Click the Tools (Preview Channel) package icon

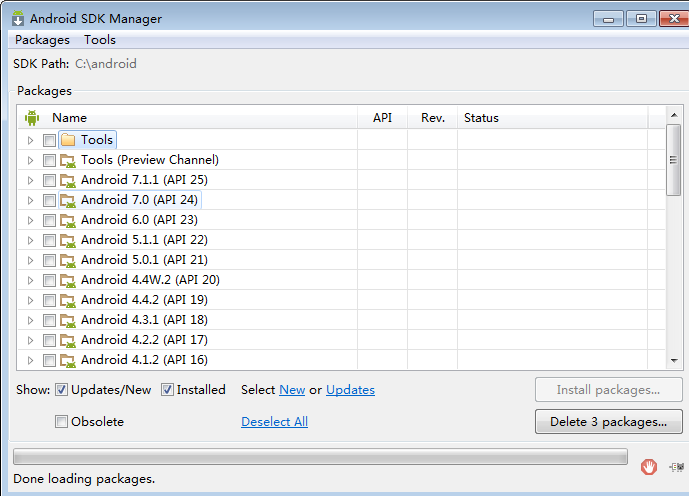(68, 160)
